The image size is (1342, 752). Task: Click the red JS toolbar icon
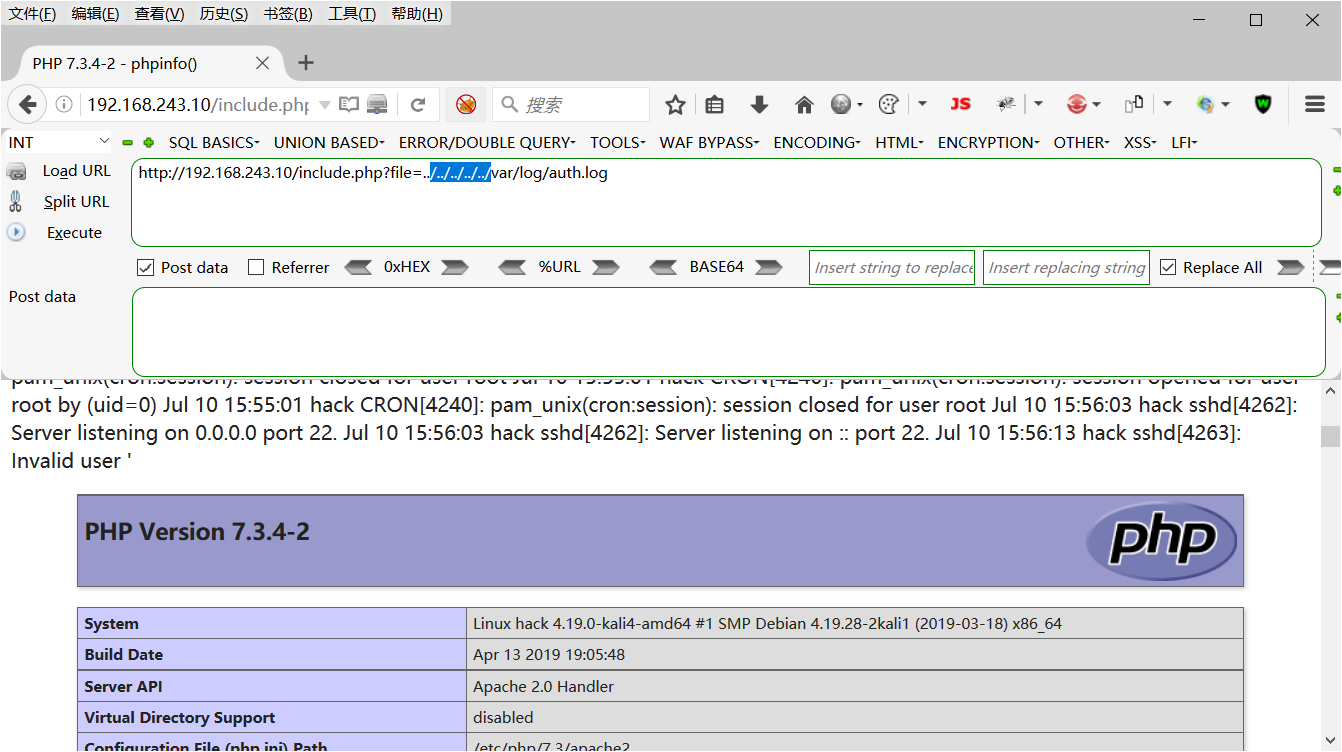click(960, 104)
